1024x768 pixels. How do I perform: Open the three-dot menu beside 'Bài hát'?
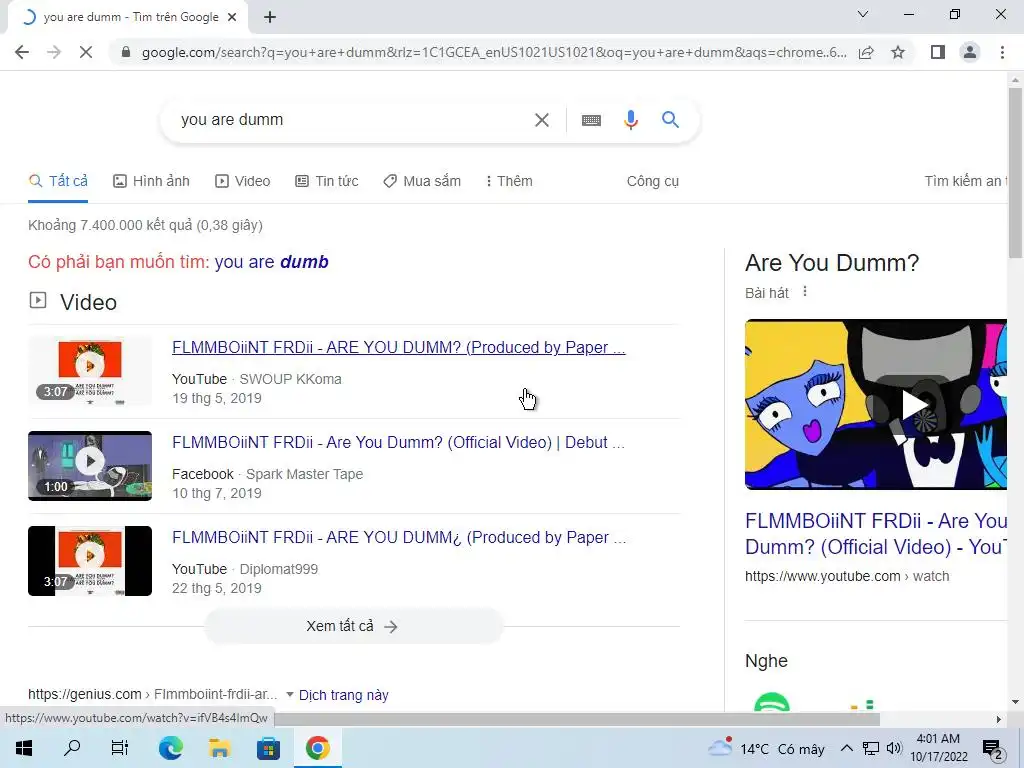tap(805, 291)
